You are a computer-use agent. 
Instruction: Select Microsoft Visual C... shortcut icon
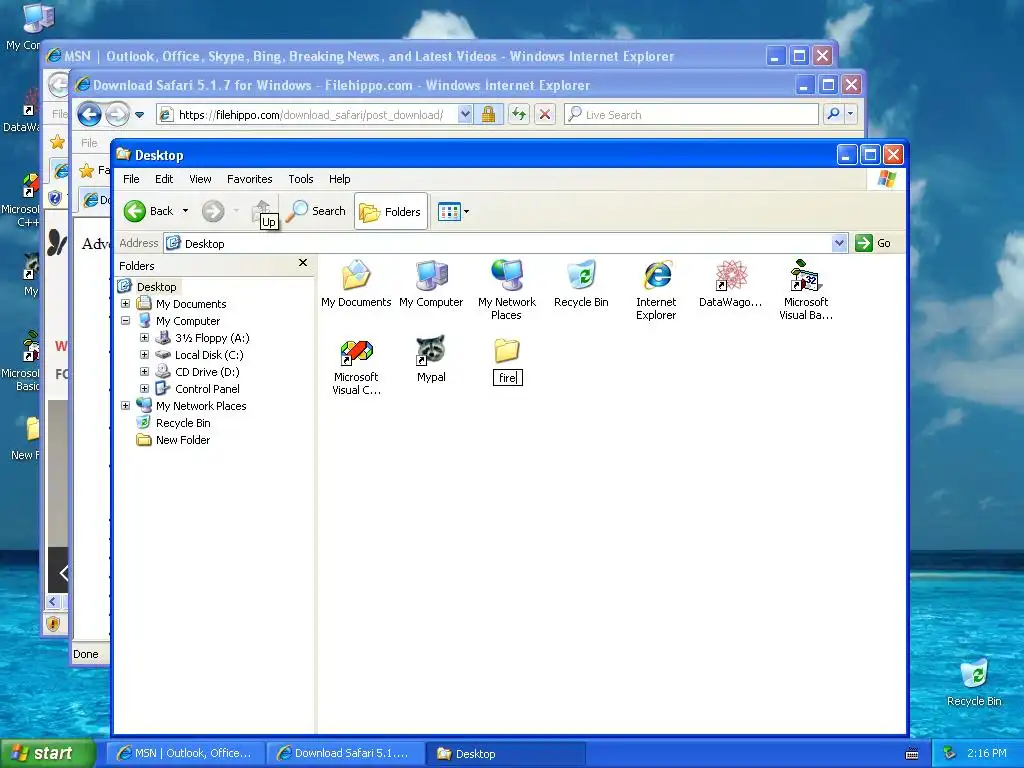[x=356, y=367]
